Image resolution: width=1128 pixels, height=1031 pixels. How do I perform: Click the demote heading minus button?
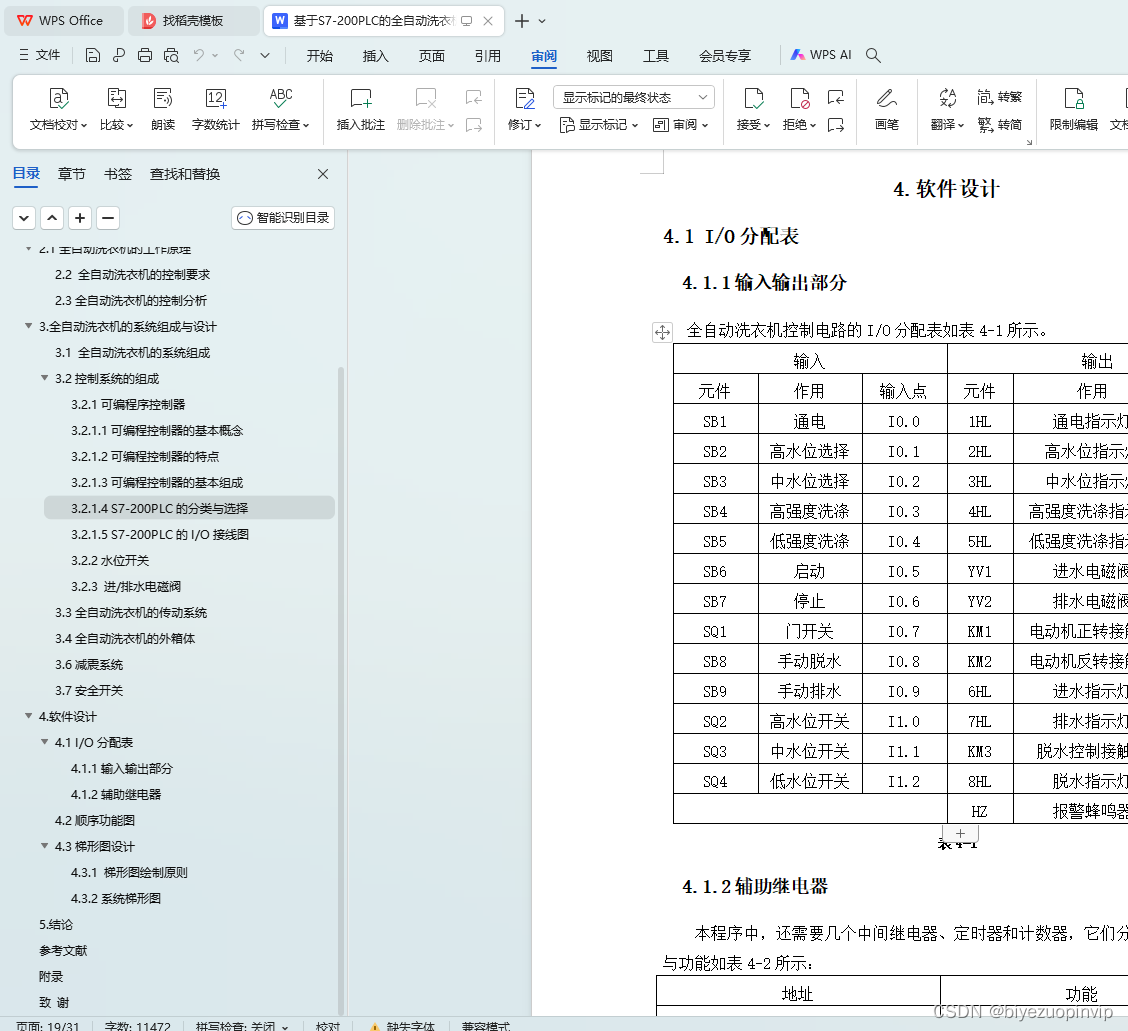coord(108,218)
